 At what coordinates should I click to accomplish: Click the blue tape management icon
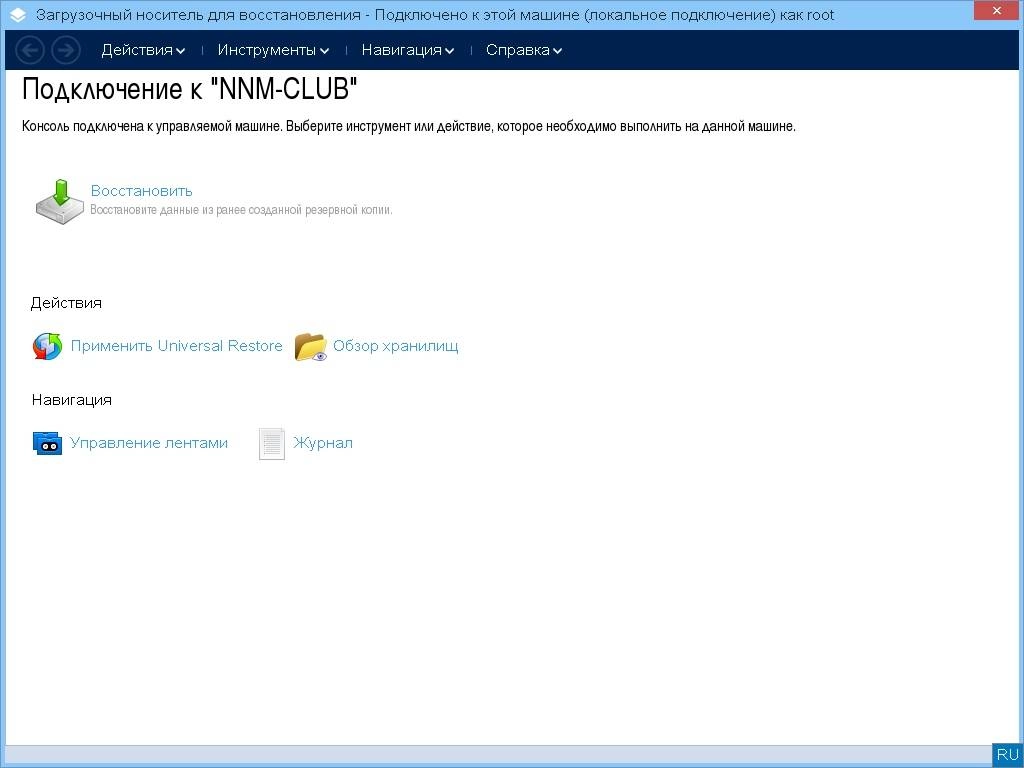coord(47,443)
